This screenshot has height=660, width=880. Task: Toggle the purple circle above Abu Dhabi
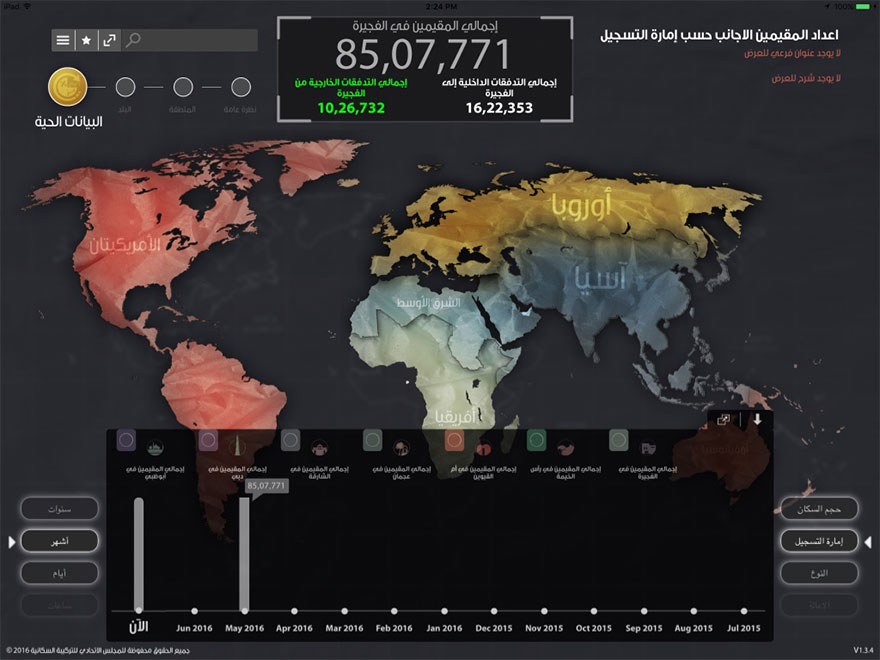coord(127,437)
